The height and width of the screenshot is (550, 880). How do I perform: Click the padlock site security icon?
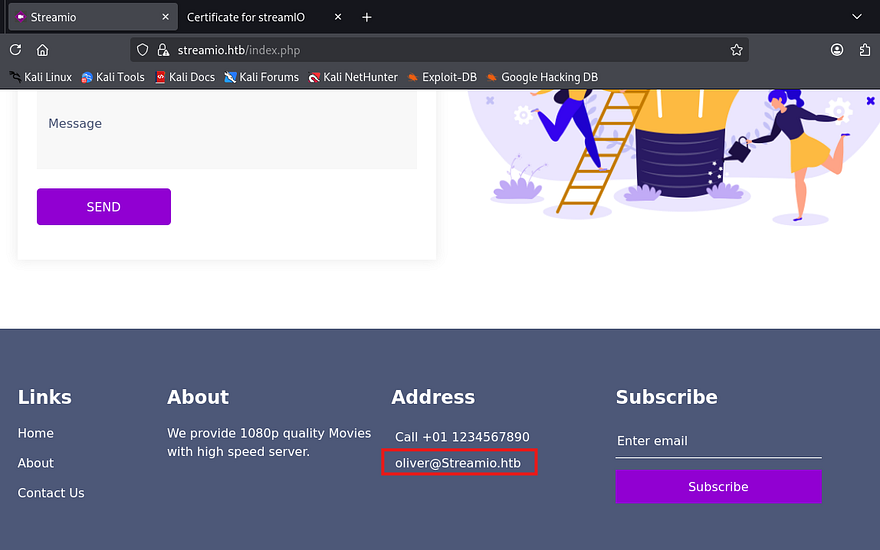coord(163,50)
